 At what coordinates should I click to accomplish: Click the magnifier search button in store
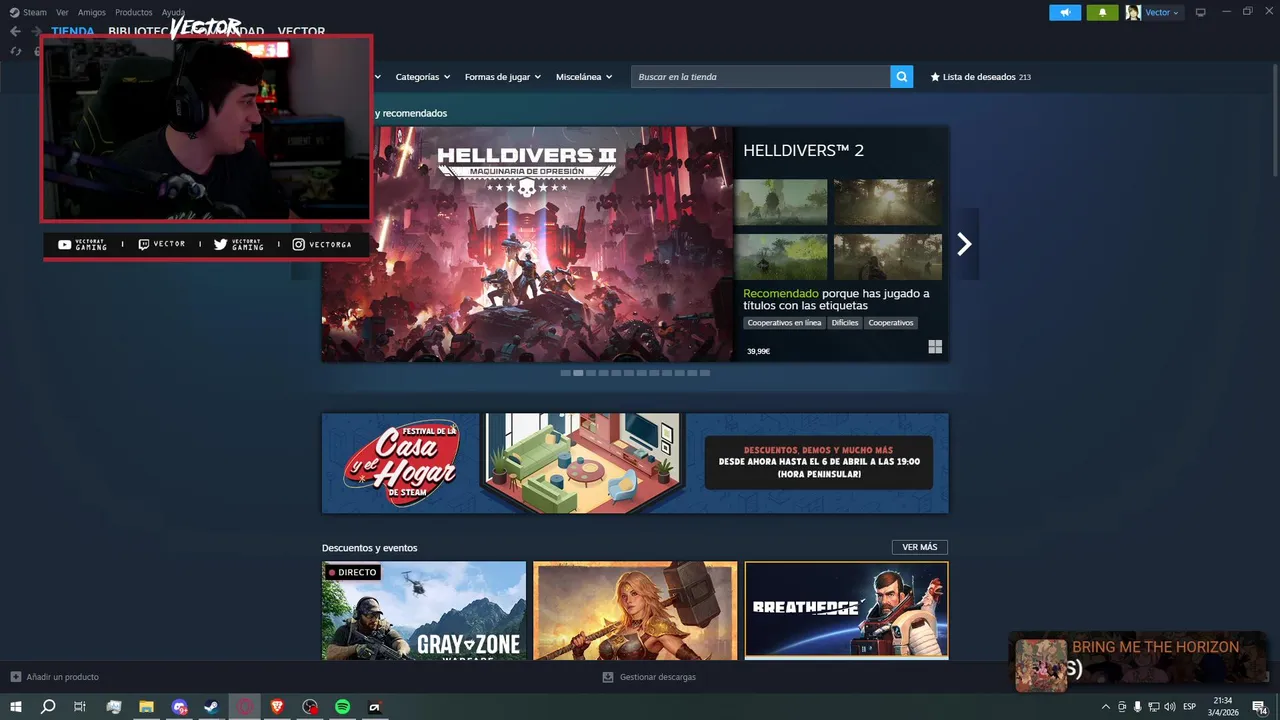click(x=902, y=77)
